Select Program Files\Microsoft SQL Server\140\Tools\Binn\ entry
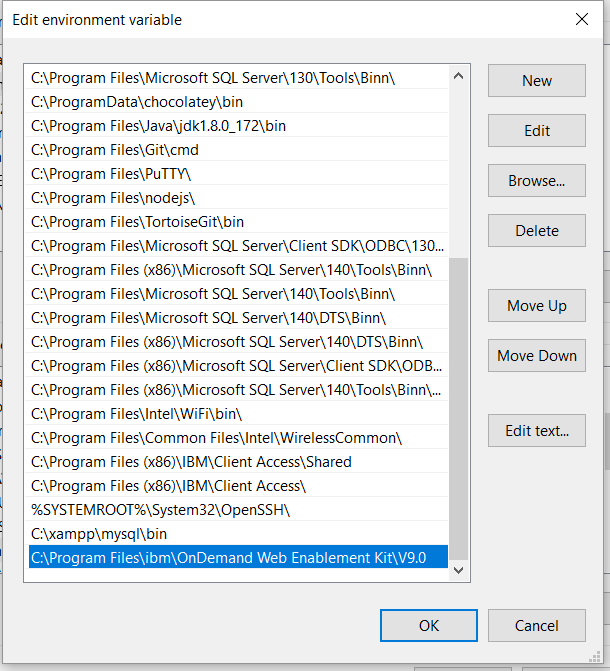The image size is (610, 671). click(x=238, y=294)
